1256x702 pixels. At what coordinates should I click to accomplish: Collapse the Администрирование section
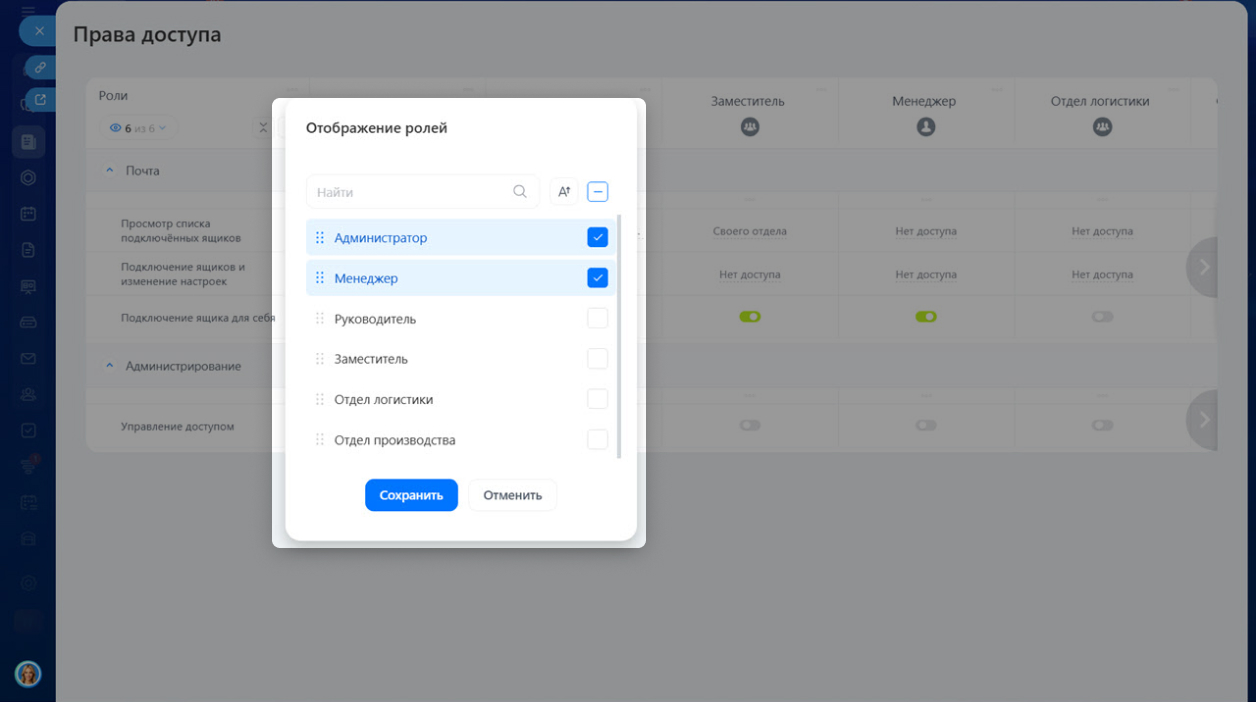click(110, 366)
